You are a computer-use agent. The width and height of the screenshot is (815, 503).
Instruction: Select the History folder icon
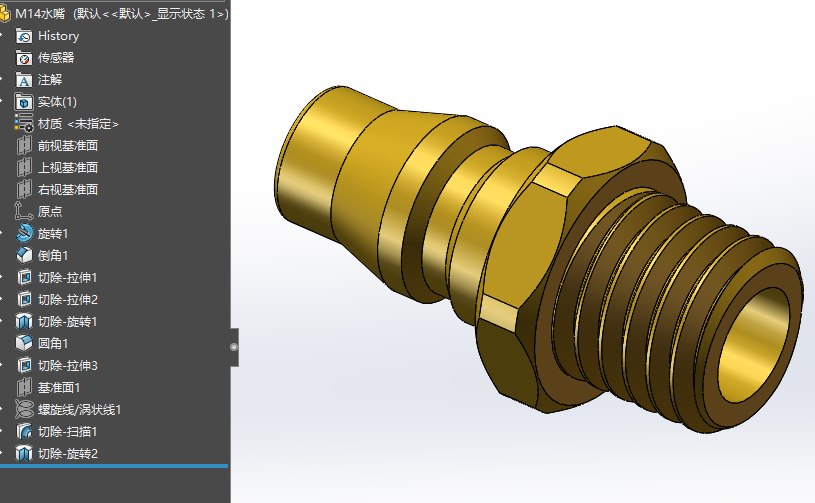tap(24, 36)
